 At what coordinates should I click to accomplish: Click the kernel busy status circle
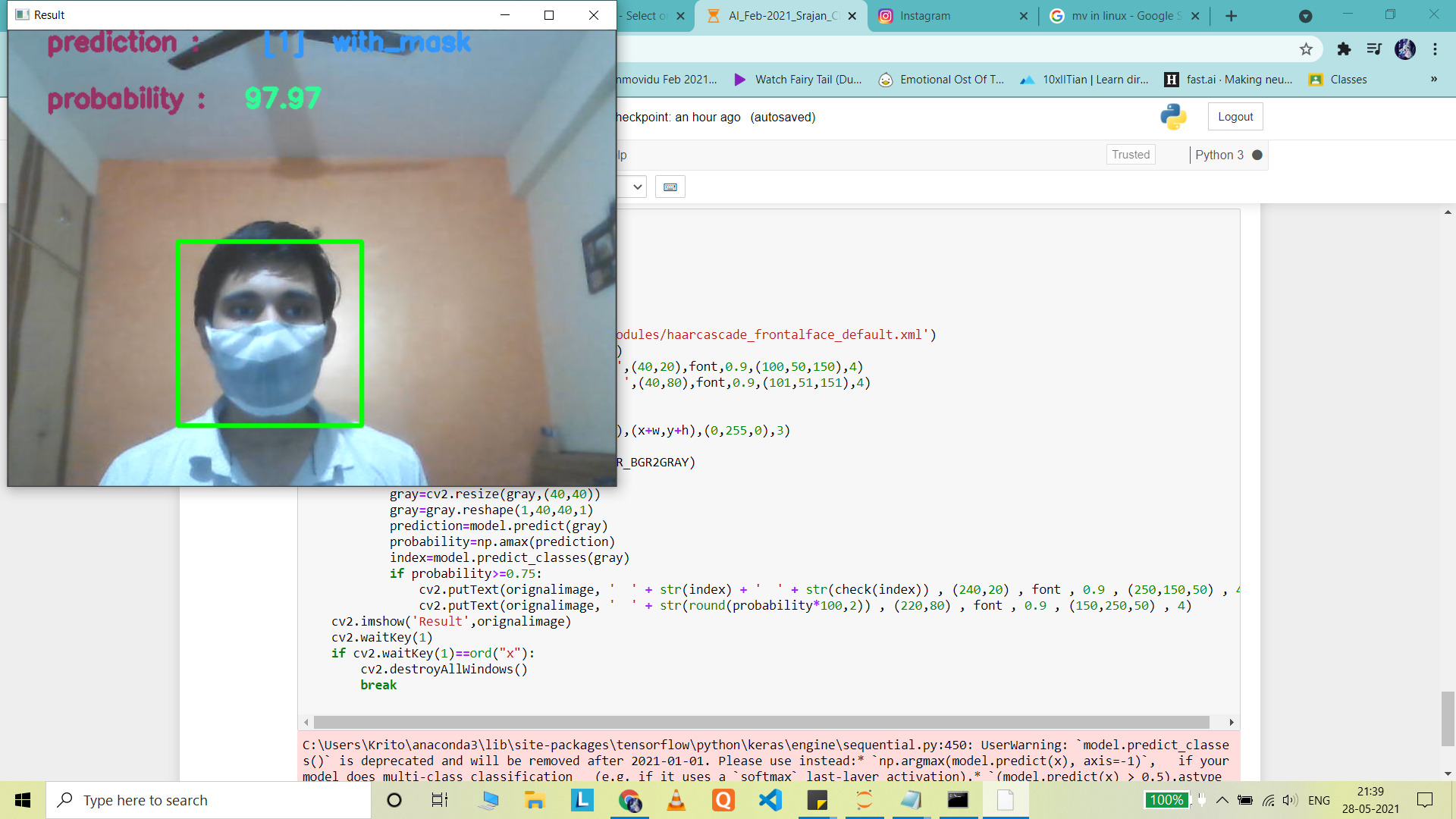[1257, 155]
